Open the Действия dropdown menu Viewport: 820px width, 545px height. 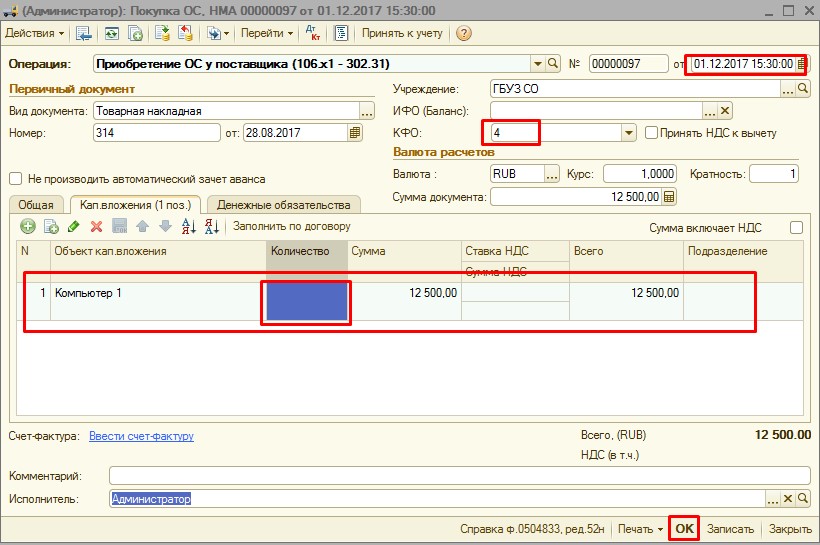[34, 33]
